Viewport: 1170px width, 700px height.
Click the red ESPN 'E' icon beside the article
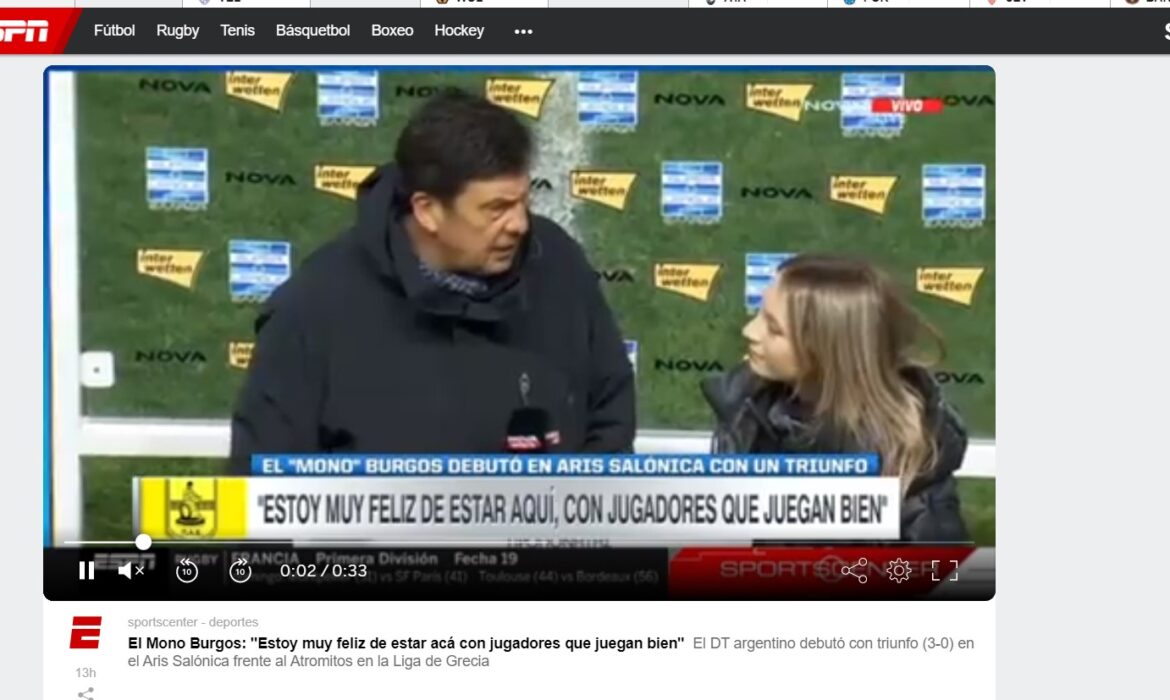pos(86,633)
